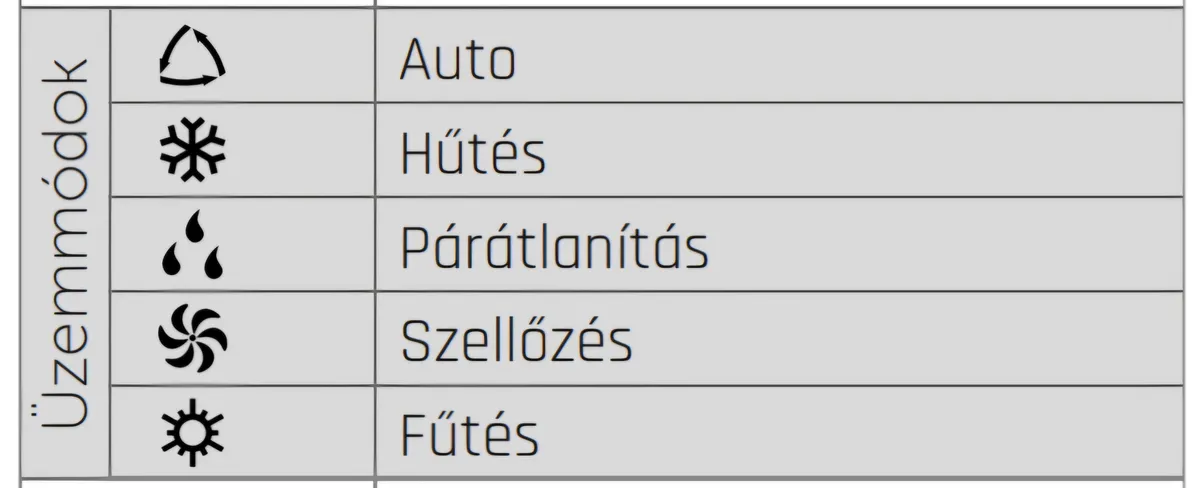Click the Párátlanítás text label
The image size is (1200, 488).
coord(554,248)
